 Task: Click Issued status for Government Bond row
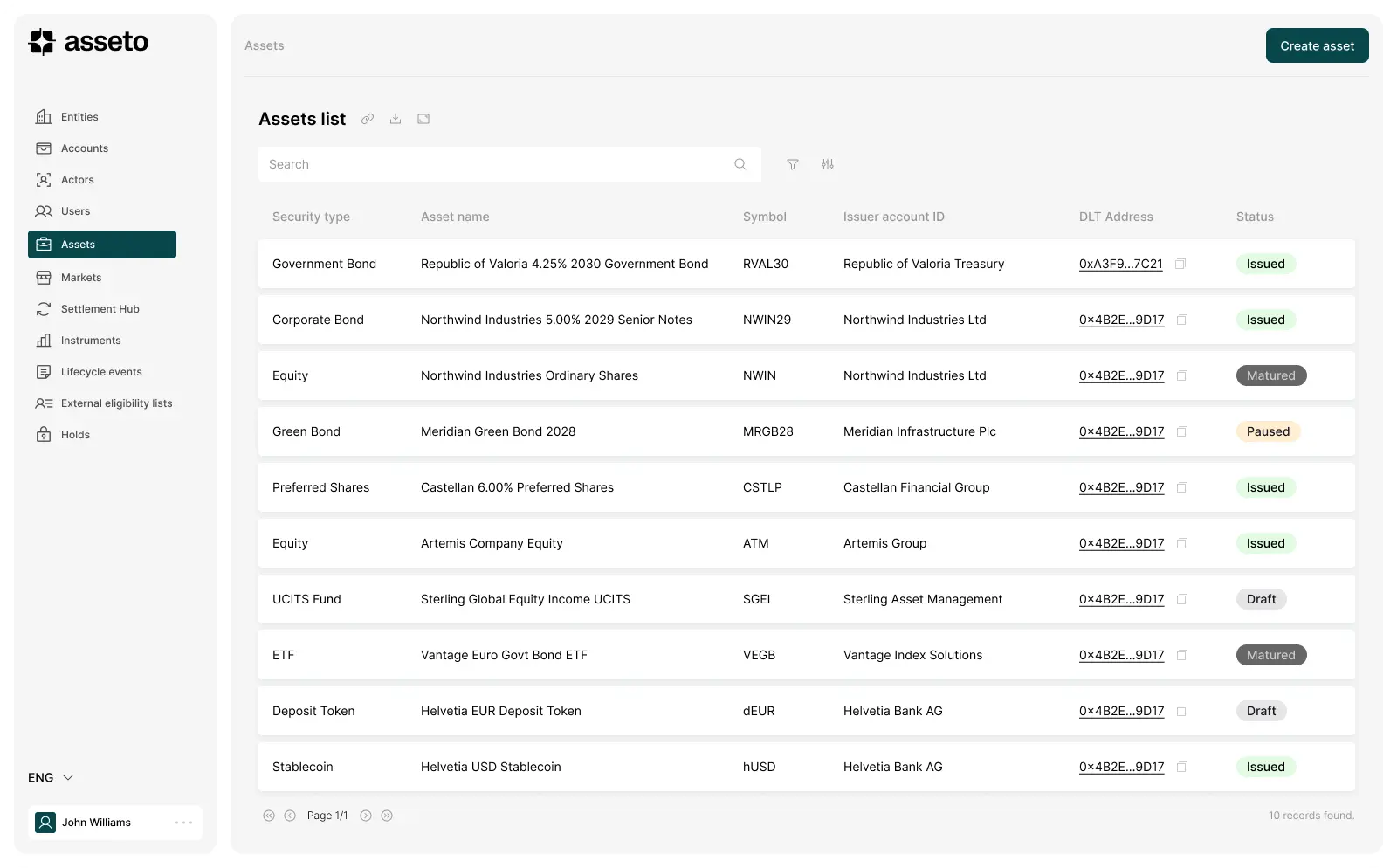(1265, 264)
